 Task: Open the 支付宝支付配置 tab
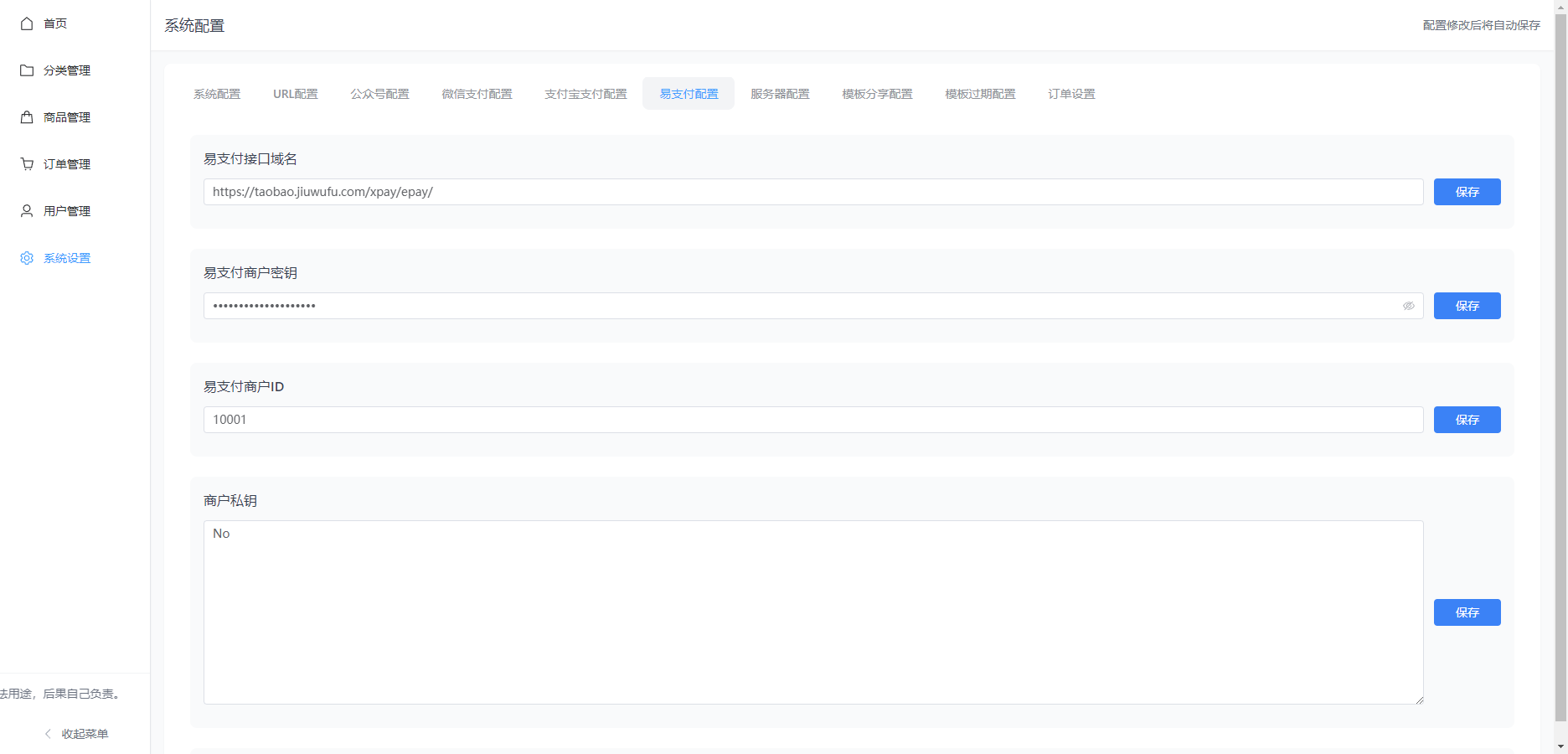pos(585,94)
